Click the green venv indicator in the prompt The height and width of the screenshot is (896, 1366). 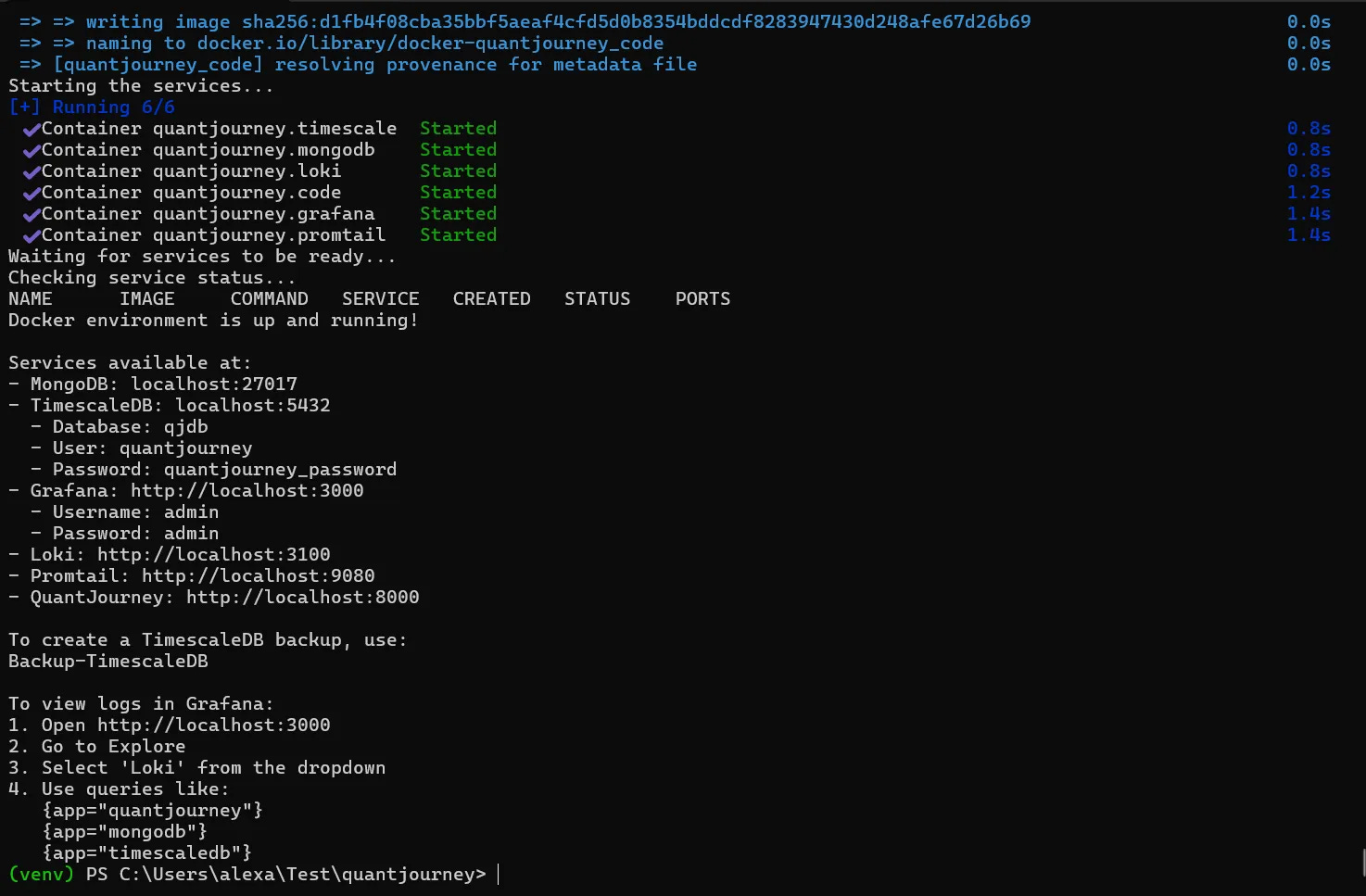point(41,874)
